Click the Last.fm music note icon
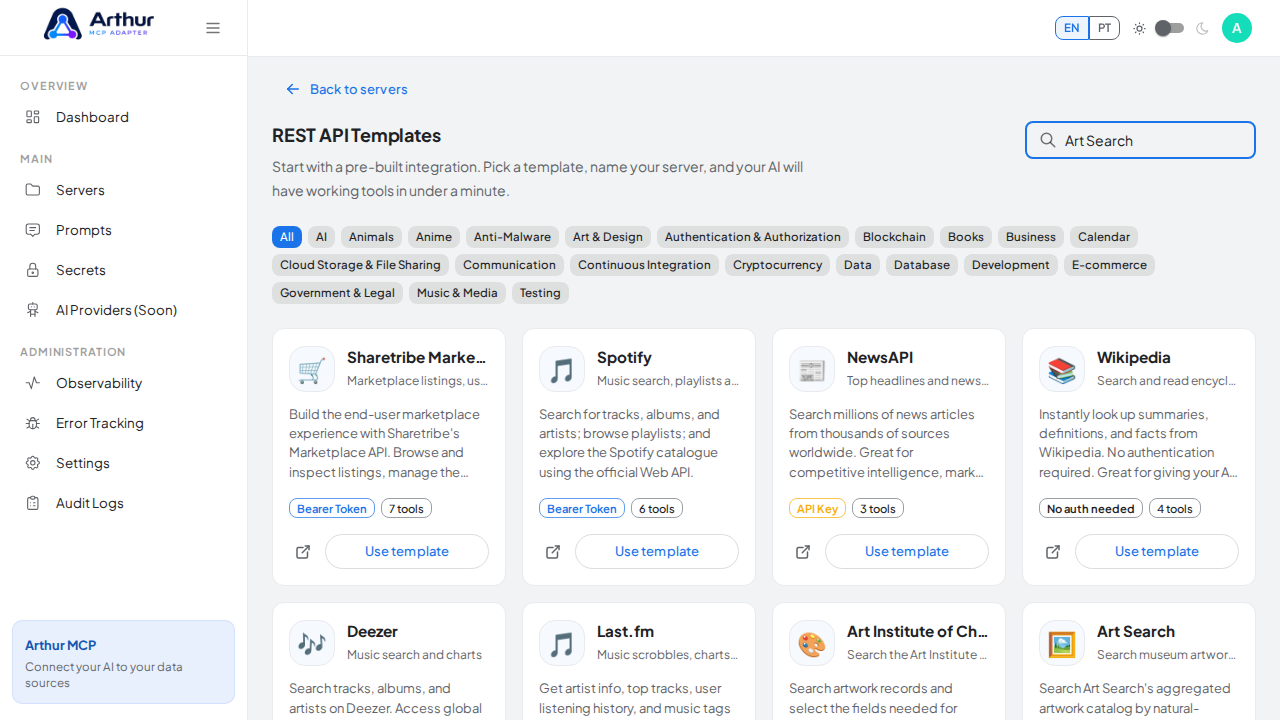Image resolution: width=1280 pixels, height=720 pixels. coord(562,643)
